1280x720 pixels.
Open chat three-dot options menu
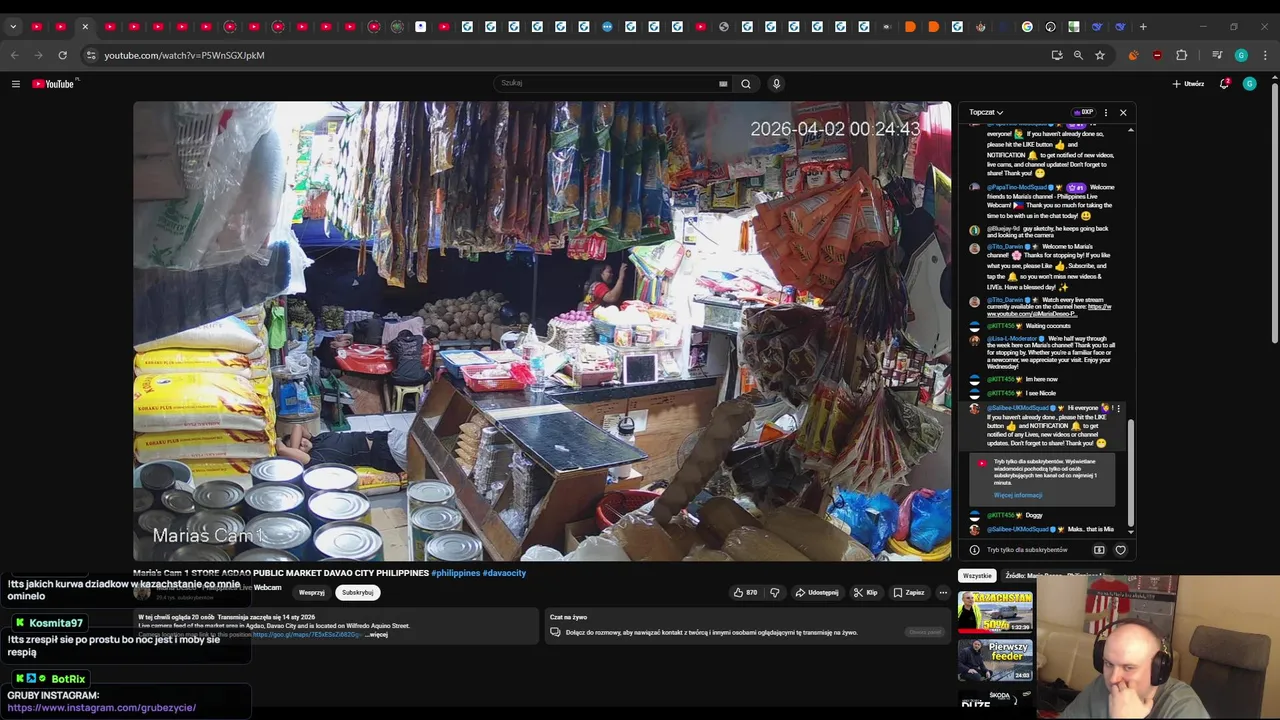(1105, 112)
